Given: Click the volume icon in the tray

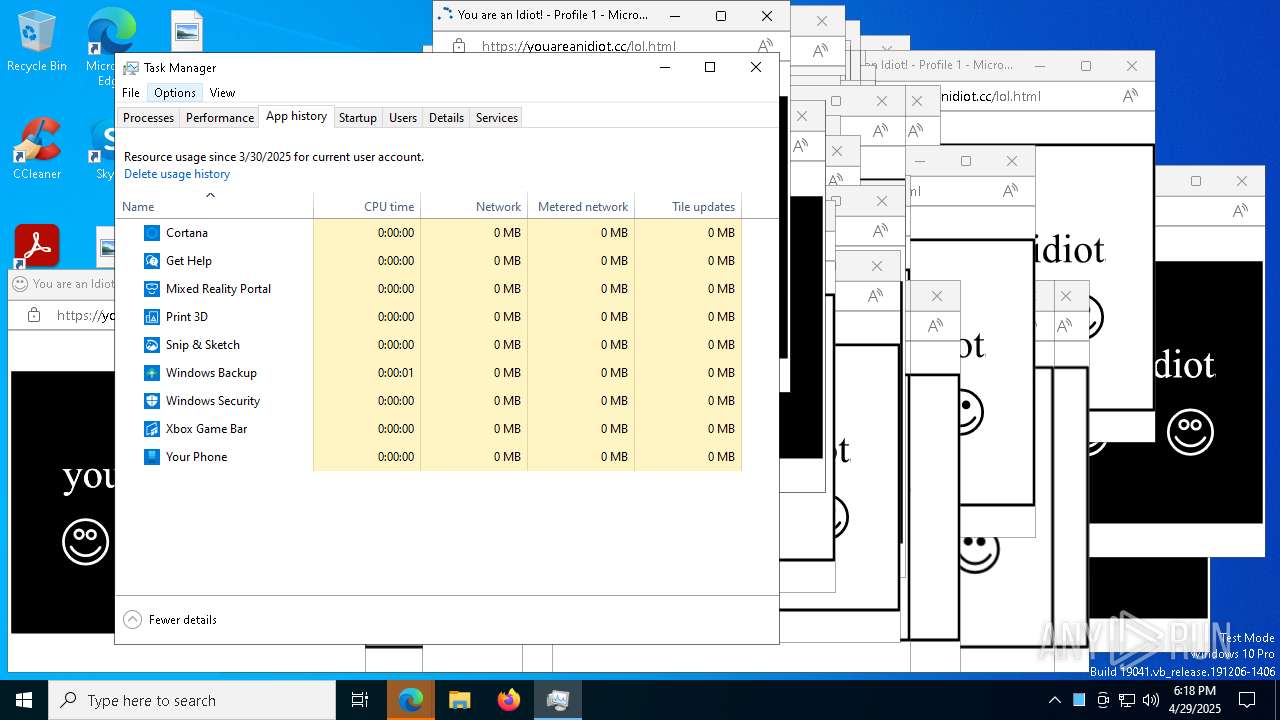Looking at the screenshot, I should pos(1151,700).
